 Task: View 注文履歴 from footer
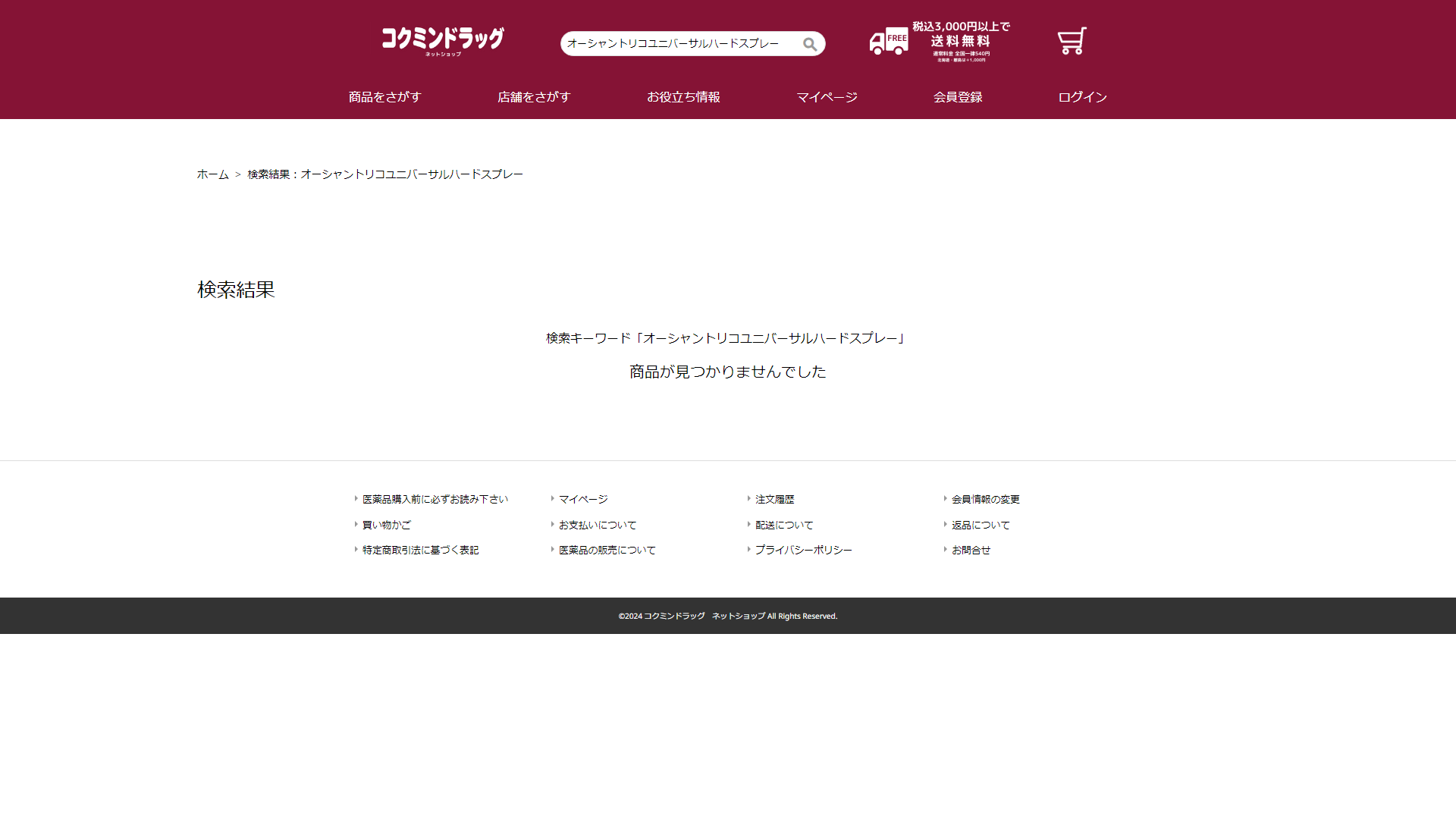774,499
